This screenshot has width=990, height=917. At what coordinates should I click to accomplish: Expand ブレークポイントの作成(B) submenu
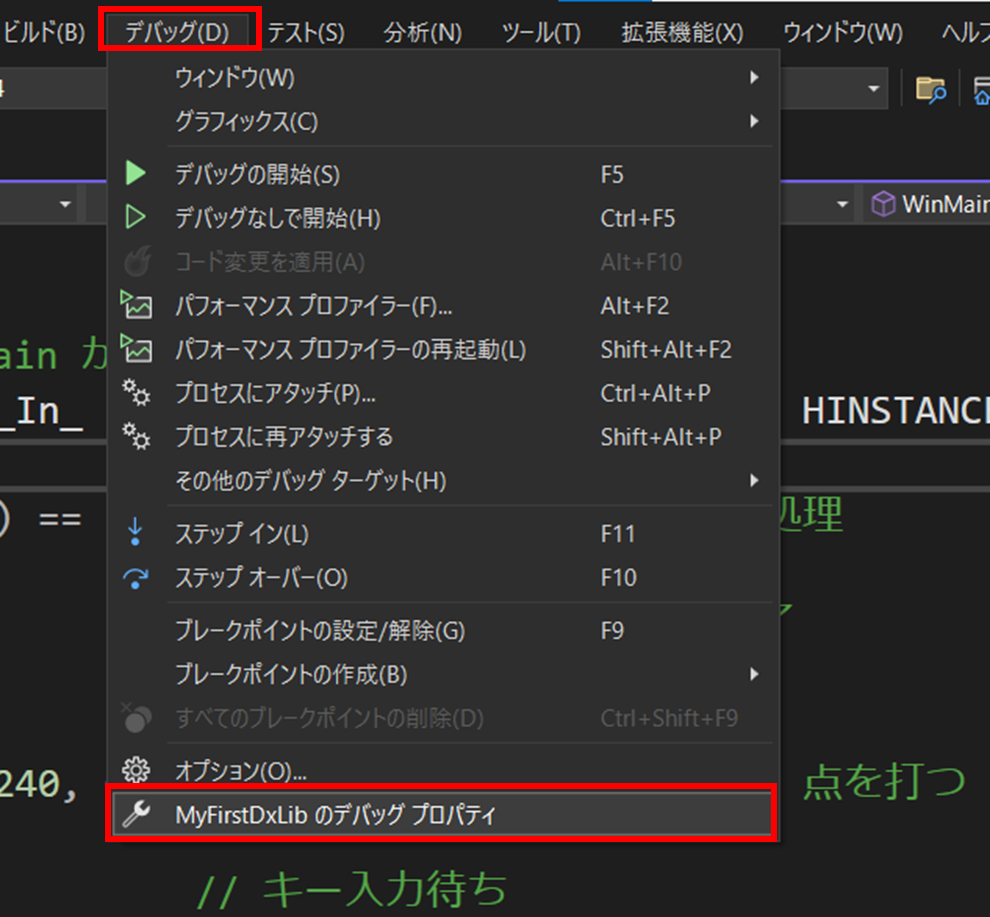754,675
